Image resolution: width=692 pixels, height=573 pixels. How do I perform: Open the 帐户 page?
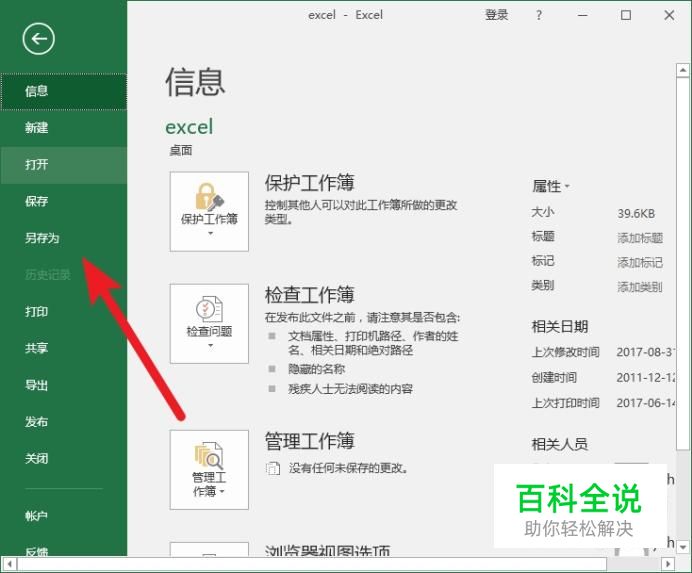tap(64, 516)
